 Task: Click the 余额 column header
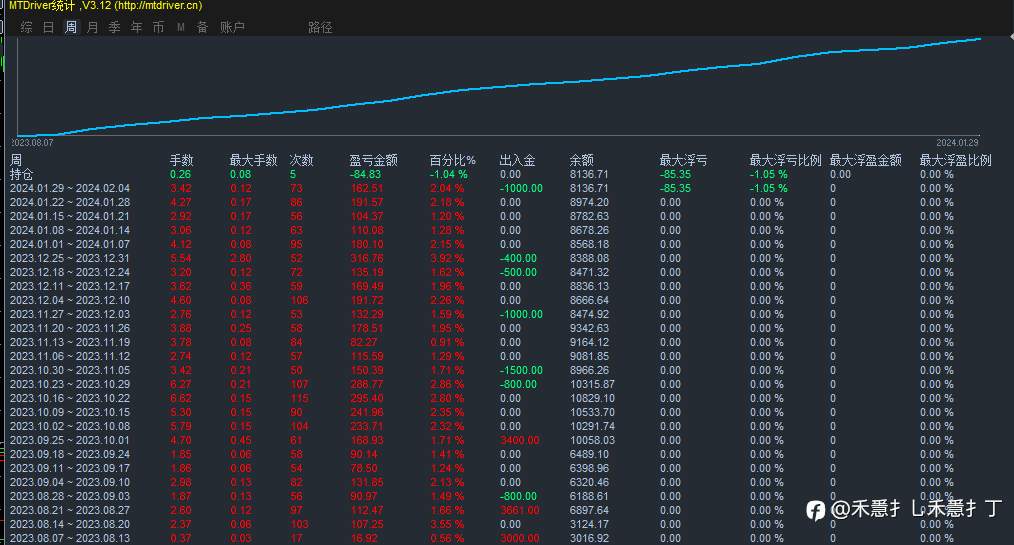581,160
